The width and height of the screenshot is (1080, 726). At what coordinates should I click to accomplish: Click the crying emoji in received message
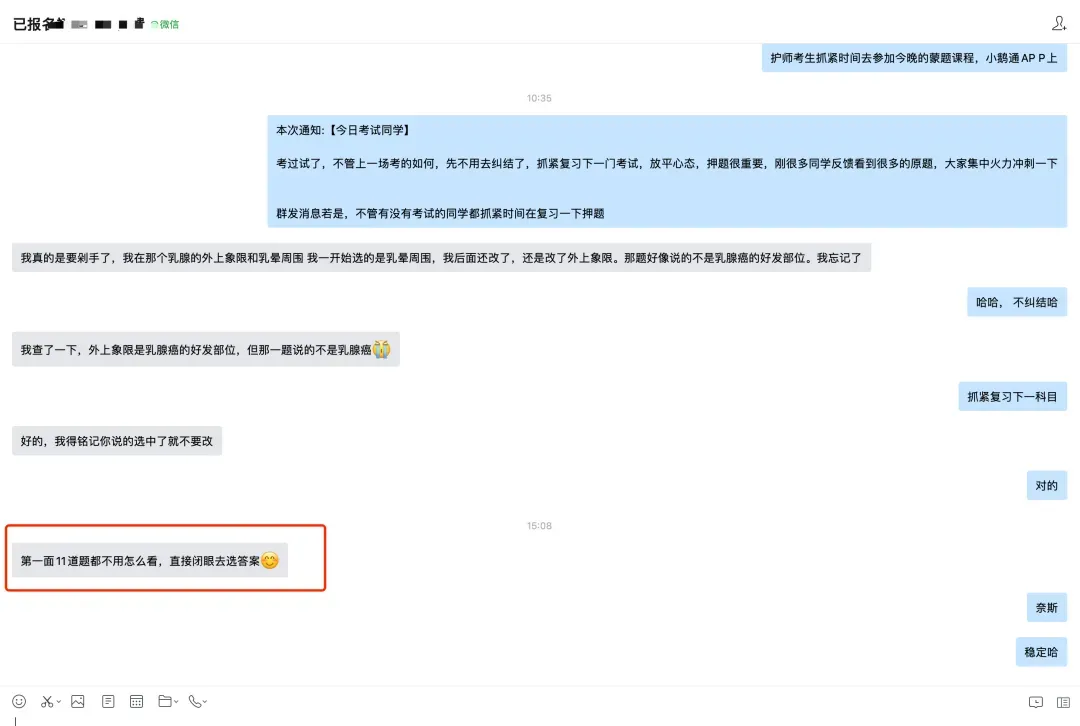pos(382,349)
